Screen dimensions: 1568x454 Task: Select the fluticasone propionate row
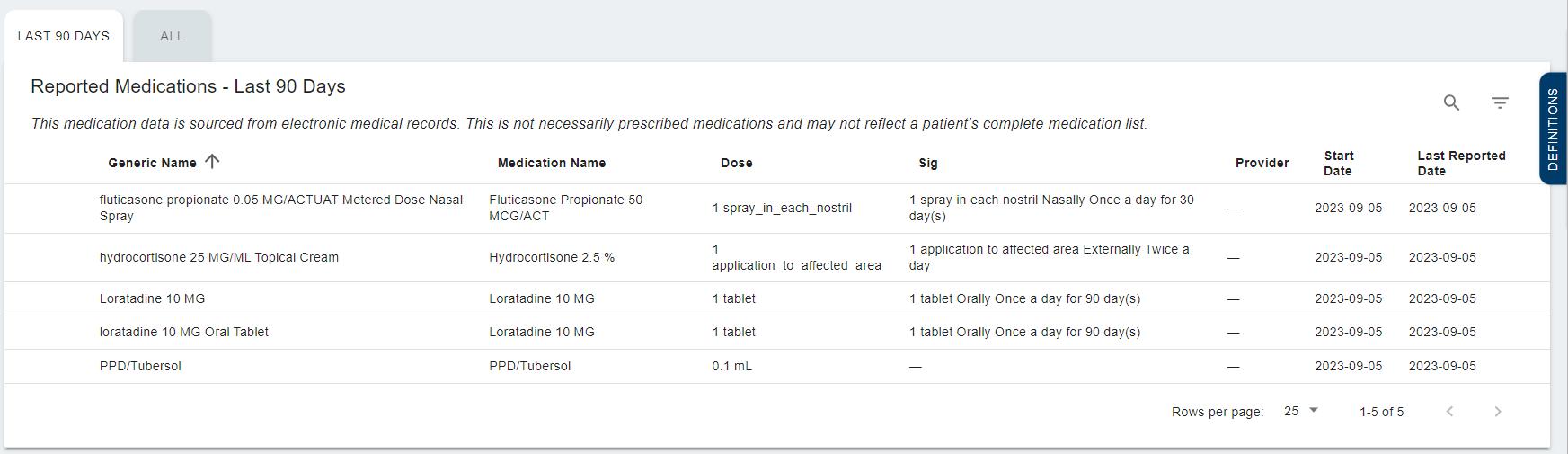coord(280,208)
